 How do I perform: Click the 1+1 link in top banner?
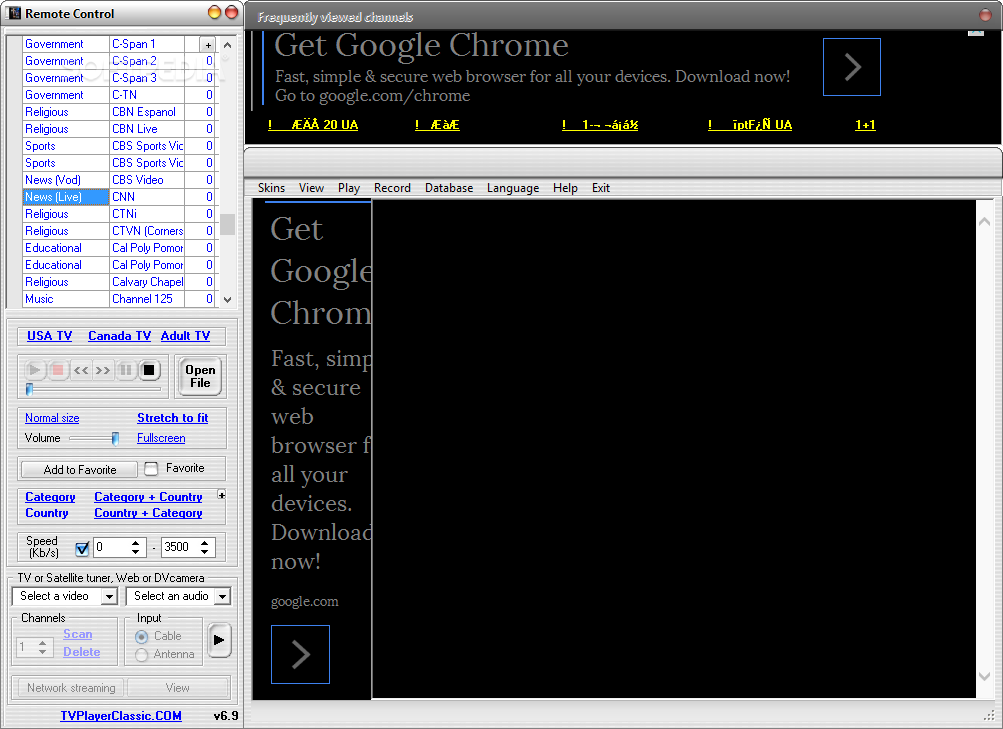(865, 125)
